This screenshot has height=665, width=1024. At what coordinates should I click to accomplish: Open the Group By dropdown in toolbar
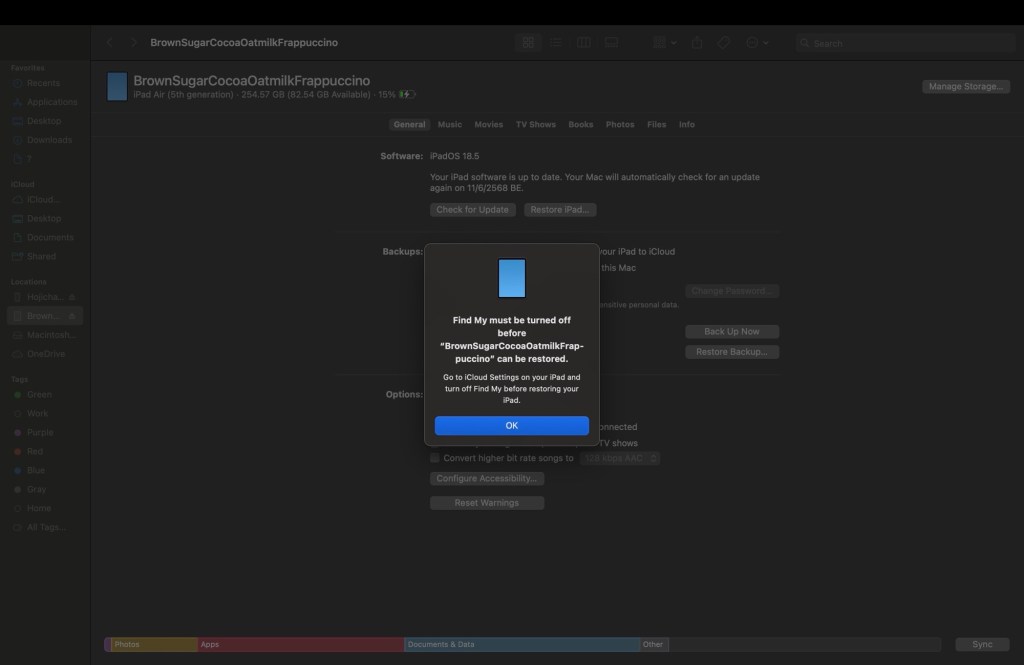[x=664, y=43]
